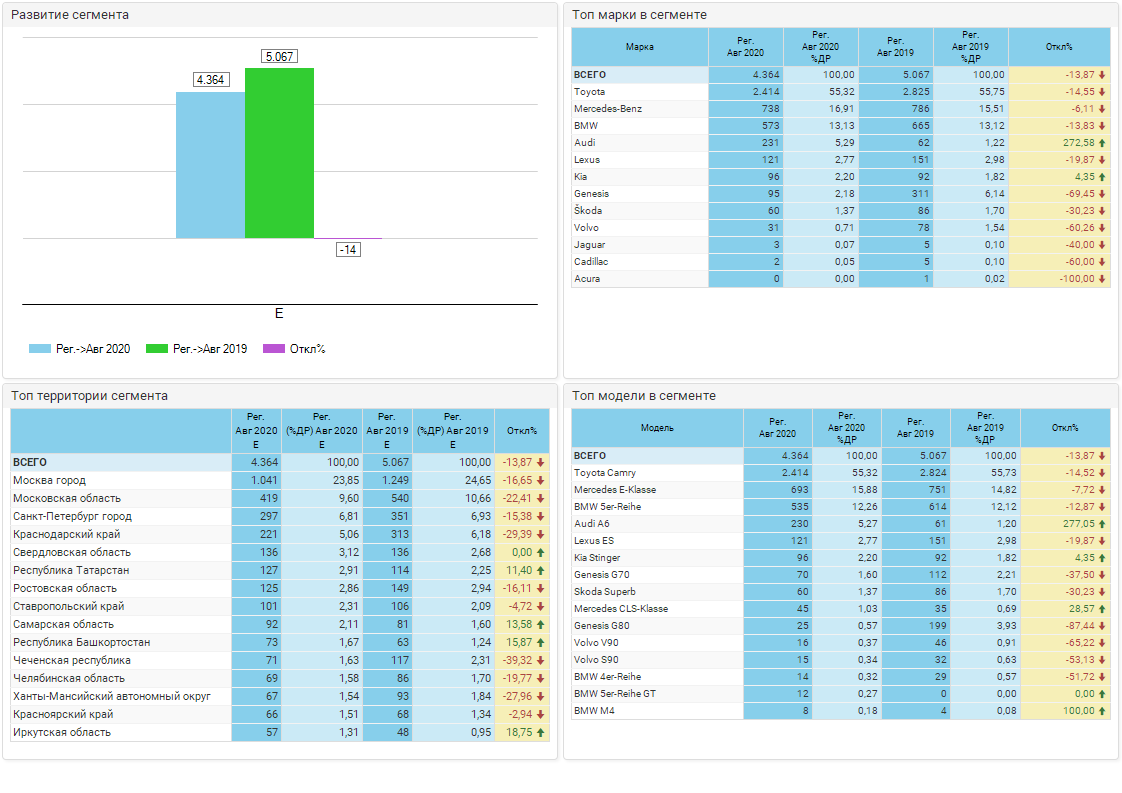The image size is (1122, 793).
Task: Click the green legend swatch for Рег.->Авг 2019
Action: 157,349
